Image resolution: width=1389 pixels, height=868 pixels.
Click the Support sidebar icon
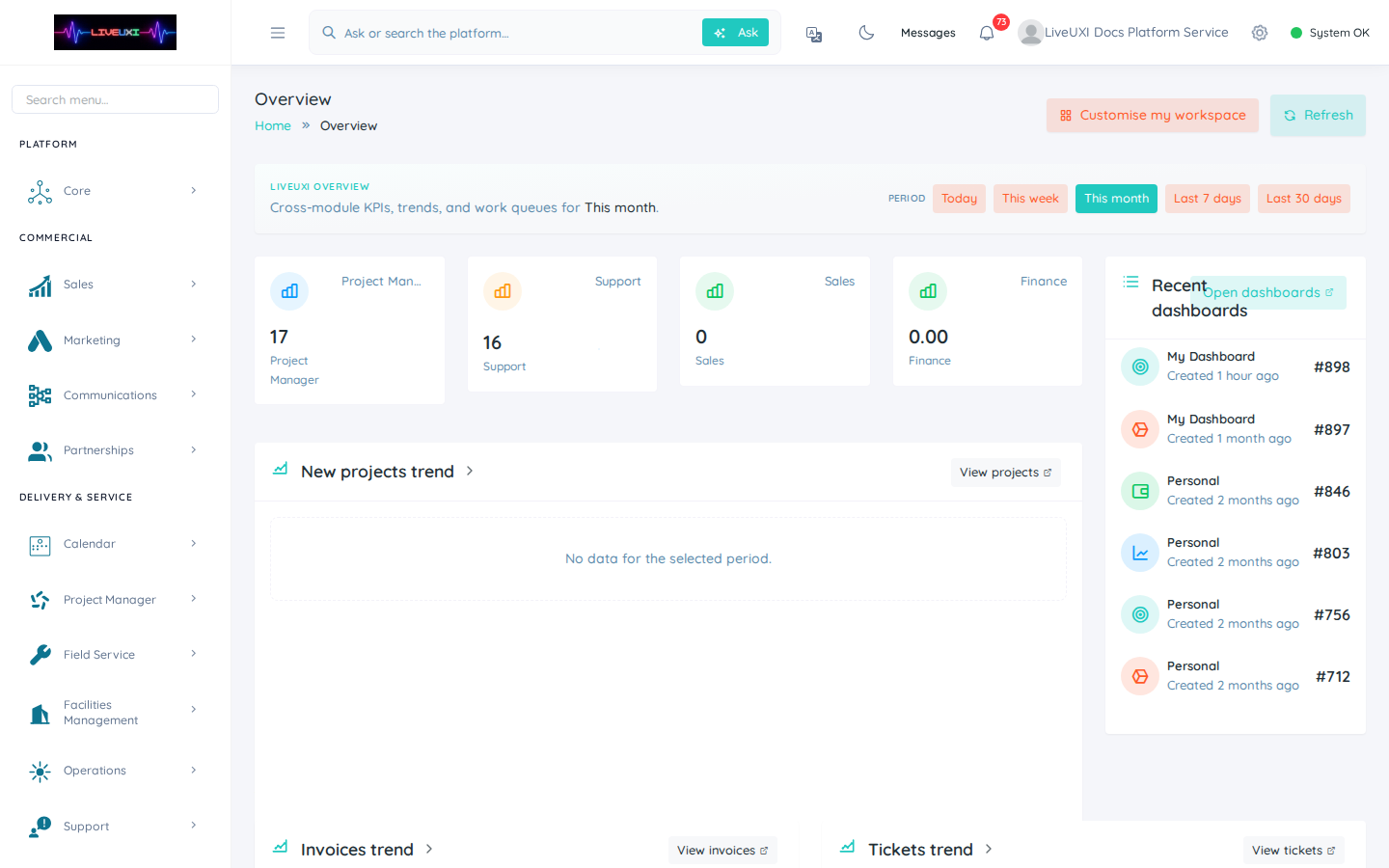[40, 827]
